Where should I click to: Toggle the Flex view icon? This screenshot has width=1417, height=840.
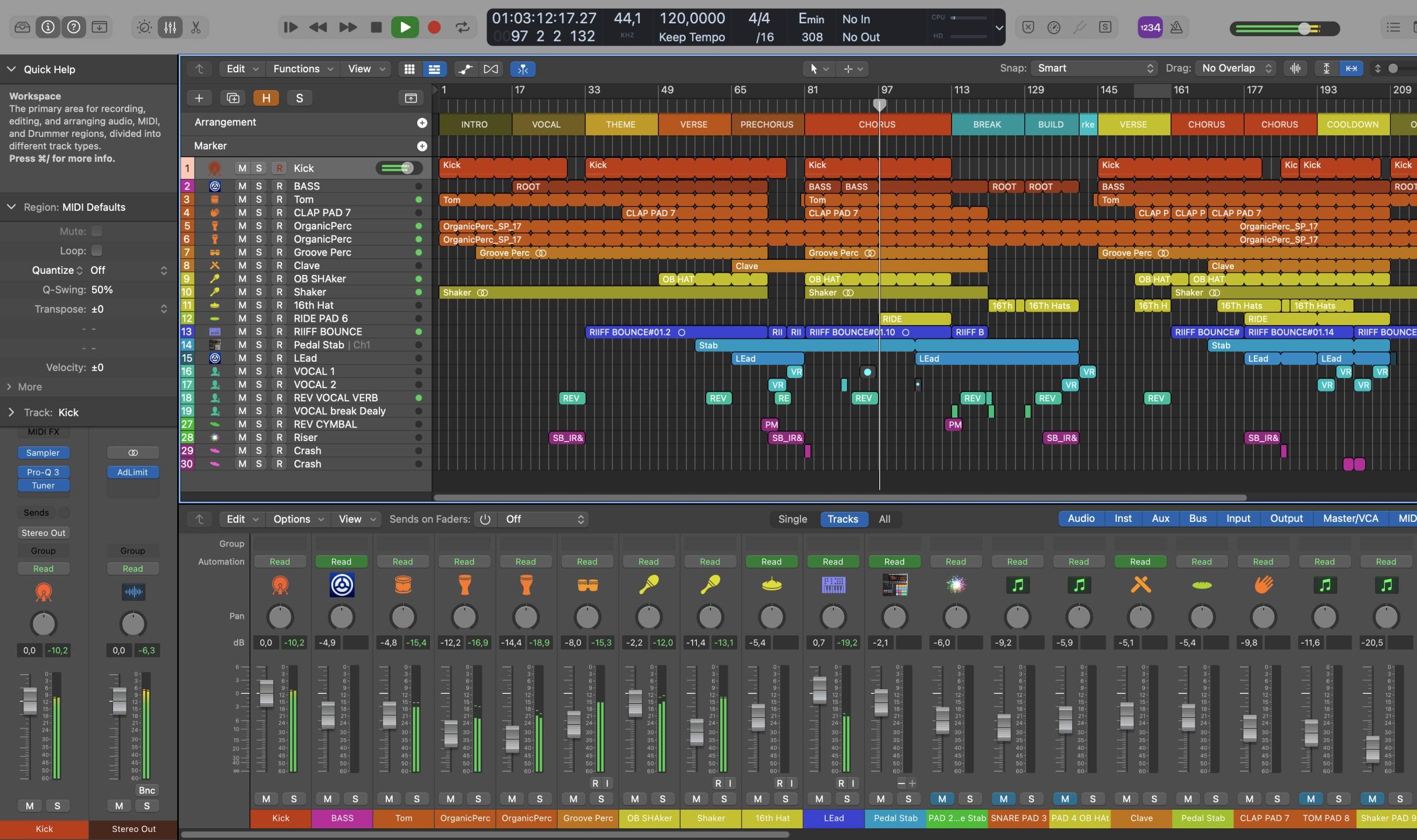pyautogui.click(x=491, y=69)
